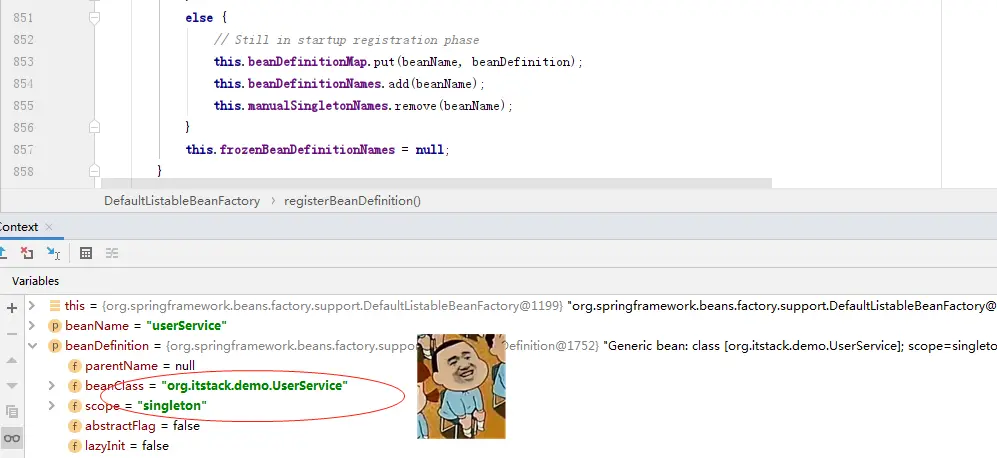Click line number 854 in gutter
The image size is (997, 458).
point(23,84)
